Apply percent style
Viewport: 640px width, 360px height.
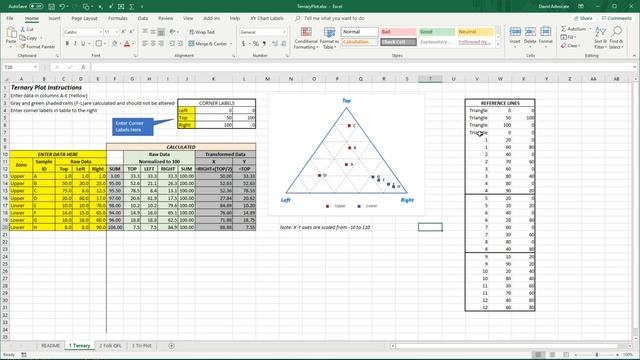pos(256,44)
